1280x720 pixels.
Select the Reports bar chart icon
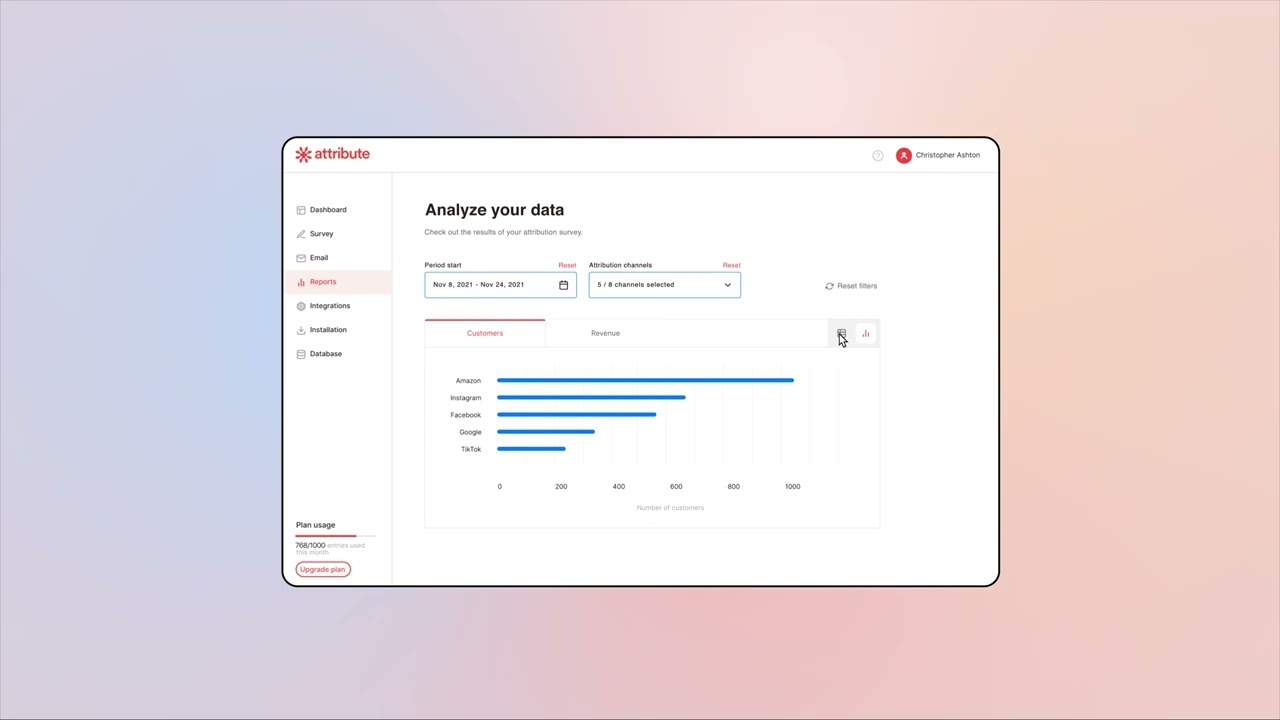[x=301, y=281]
